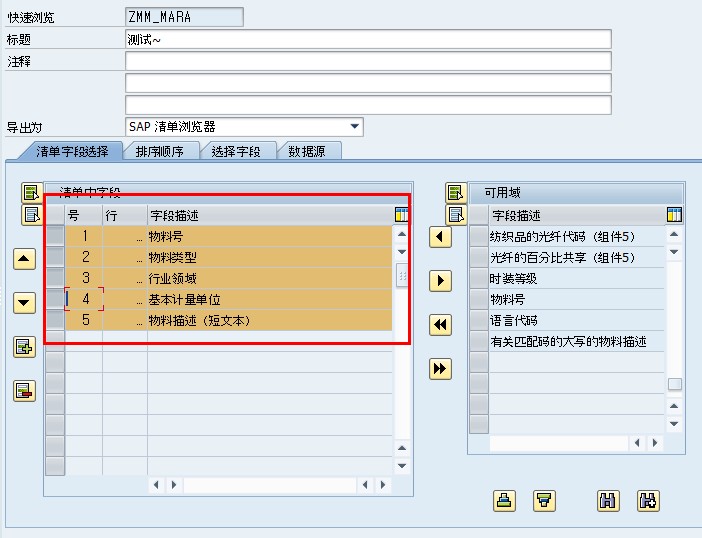702x538 pixels.
Task: Select row selector for 基本计量单位 row
Action: coord(55,299)
